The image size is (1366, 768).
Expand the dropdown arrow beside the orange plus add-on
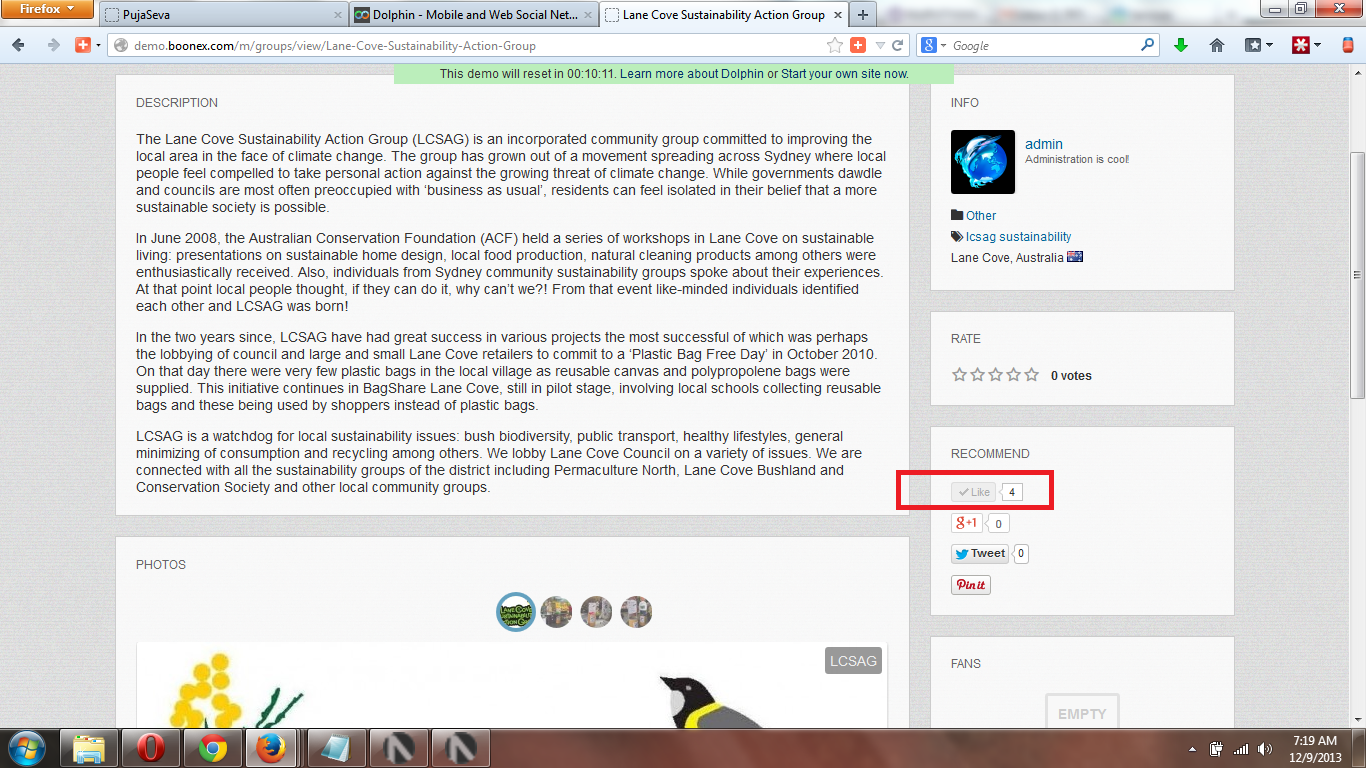98,46
